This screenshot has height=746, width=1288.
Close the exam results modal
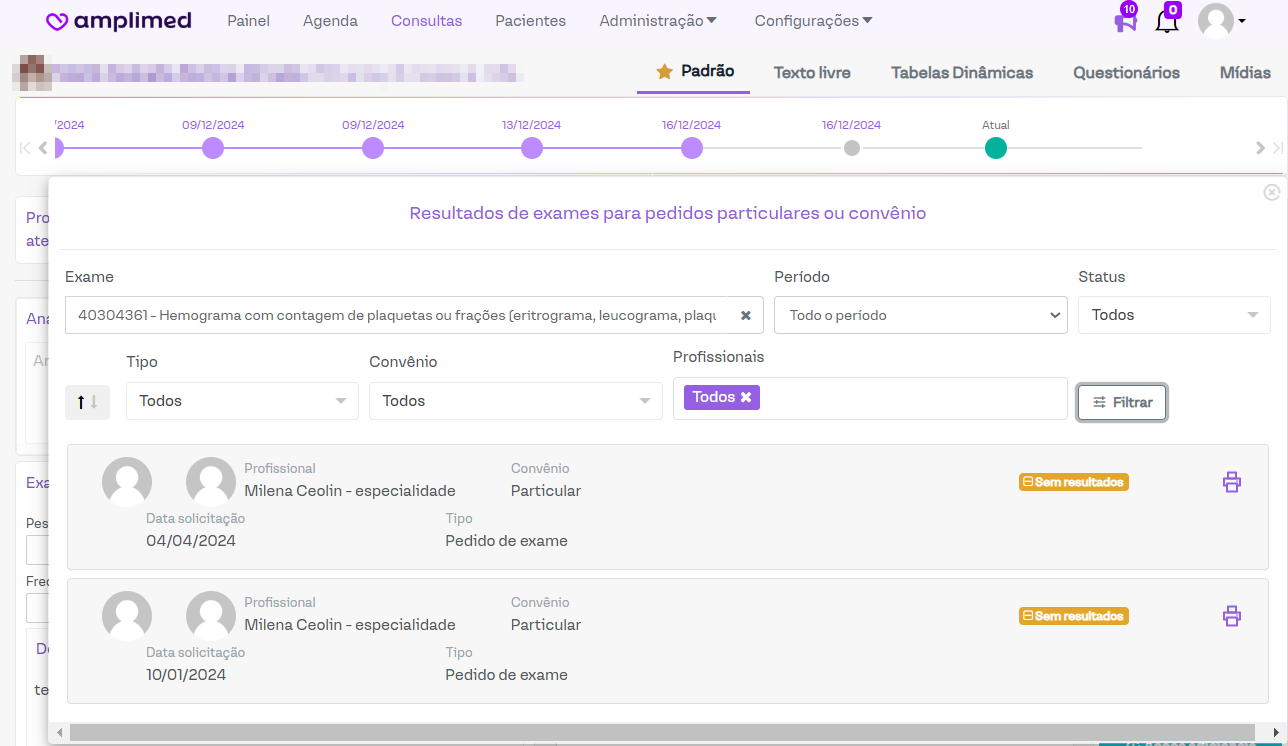point(1271,192)
